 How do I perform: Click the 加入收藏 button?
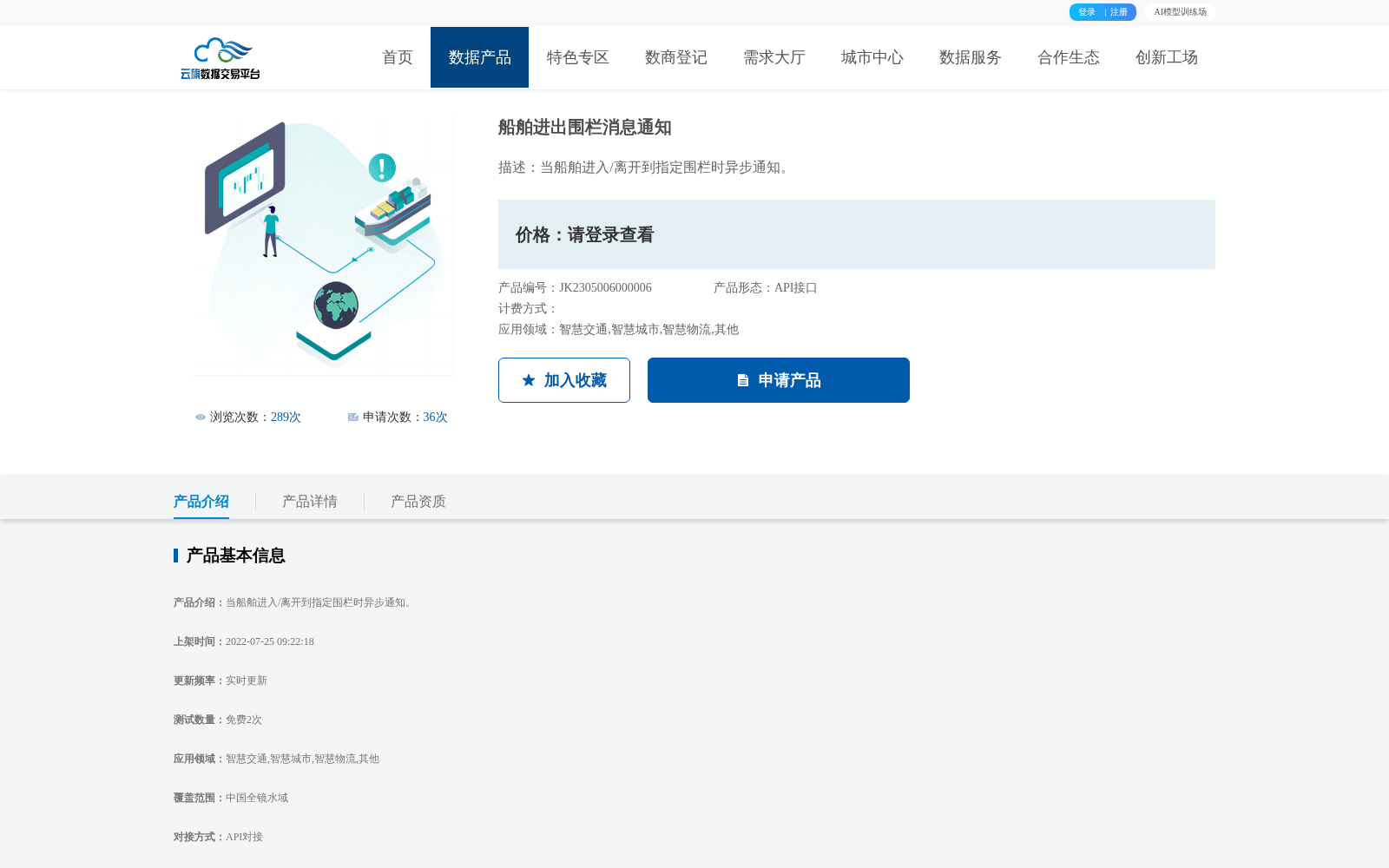click(564, 380)
